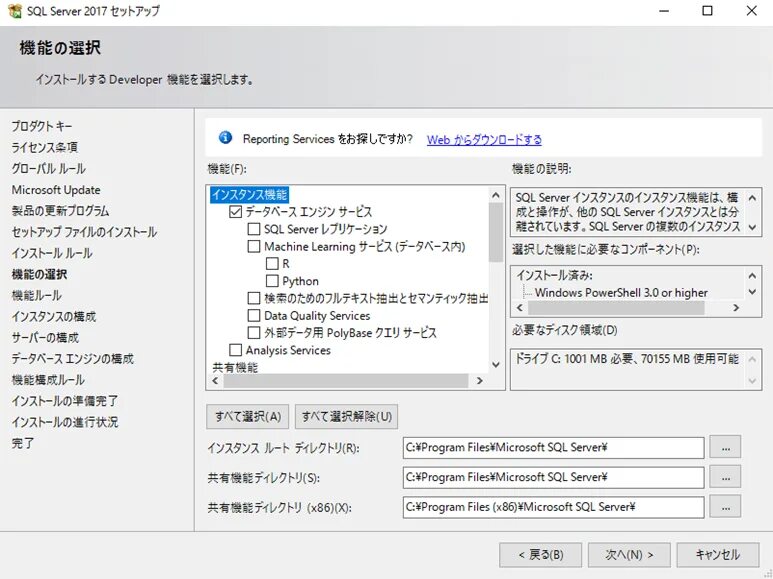
Task: Select the セットアップ ファイルのインストール step
Action: (84, 232)
